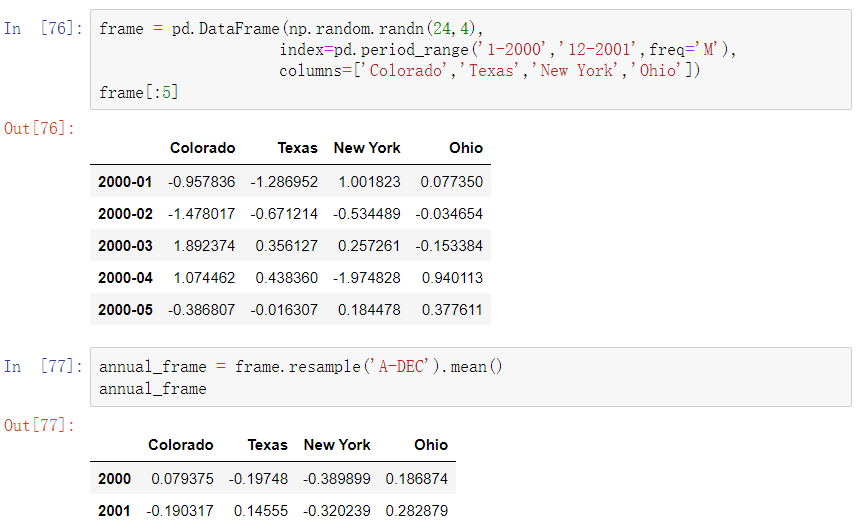Click Colorado header in annual_frame table
This screenshot has width=857, height=531.
[x=180, y=445]
